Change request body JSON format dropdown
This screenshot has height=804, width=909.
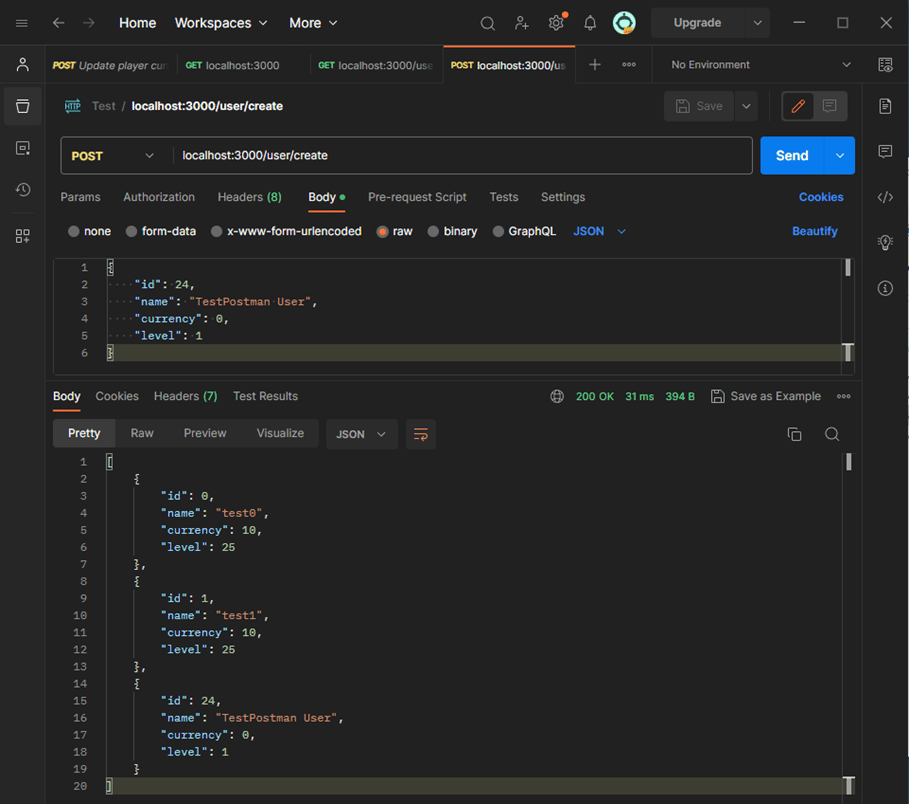[x=599, y=231]
